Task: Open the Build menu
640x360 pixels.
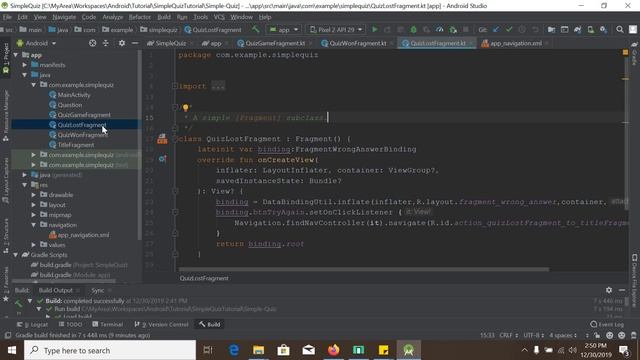Action: tap(164, 17)
